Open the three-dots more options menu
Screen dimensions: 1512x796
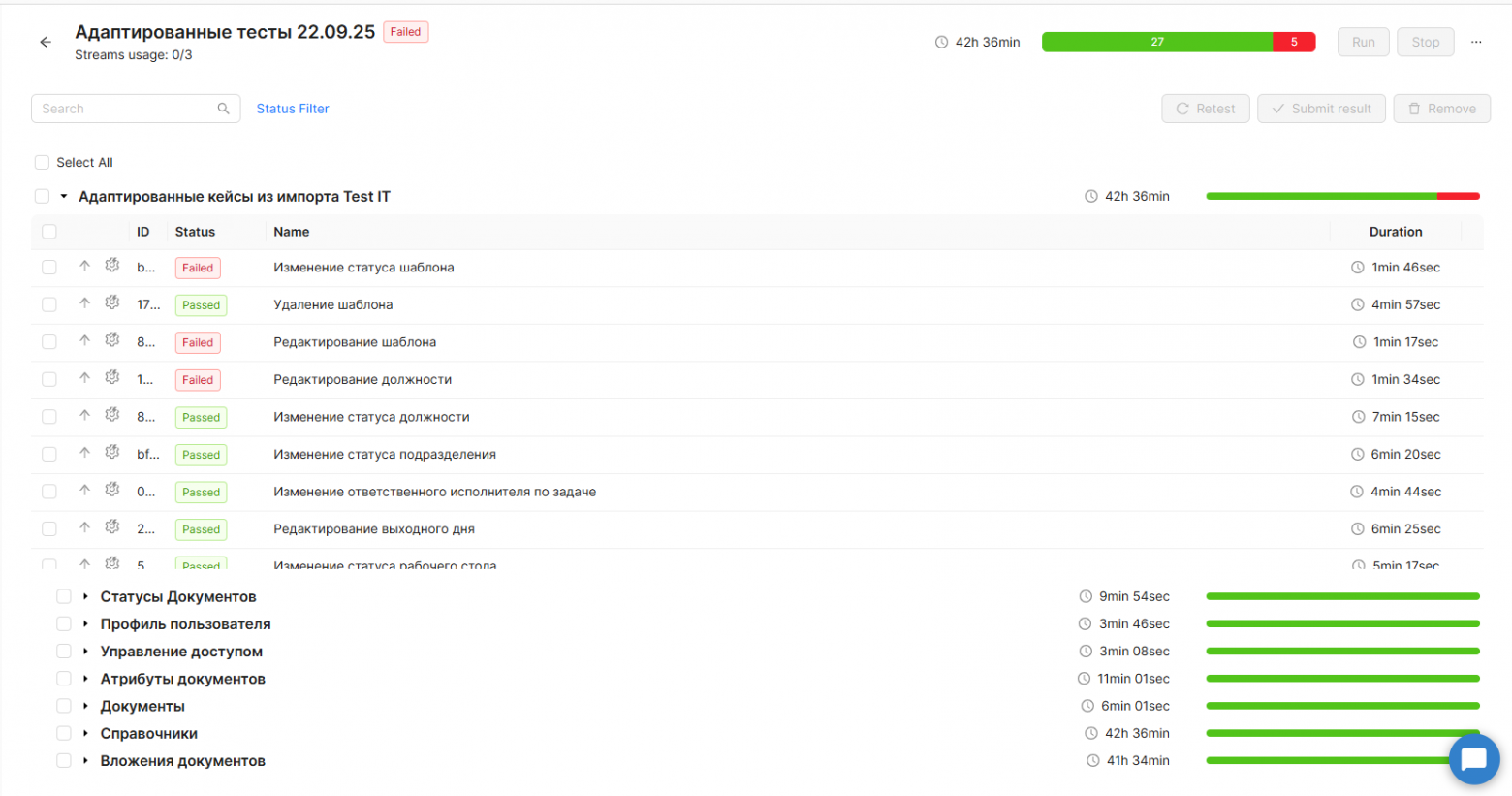pyautogui.click(x=1476, y=42)
